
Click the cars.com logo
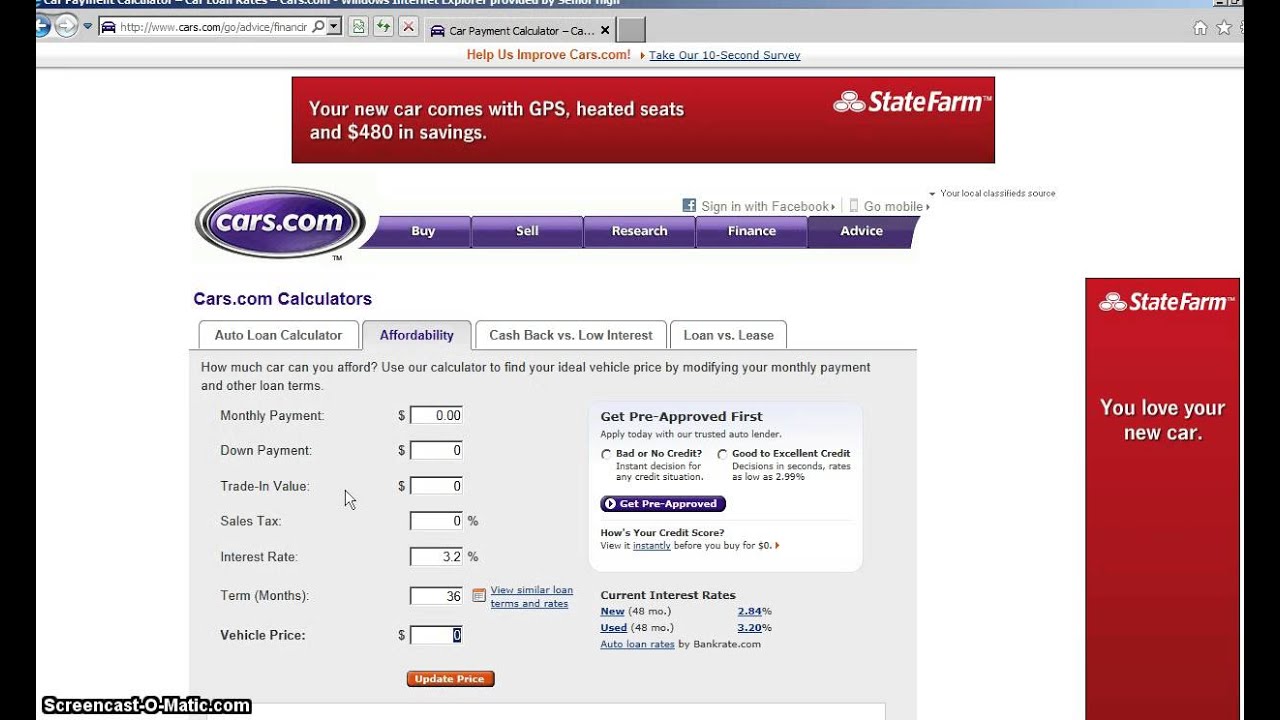(281, 222)
